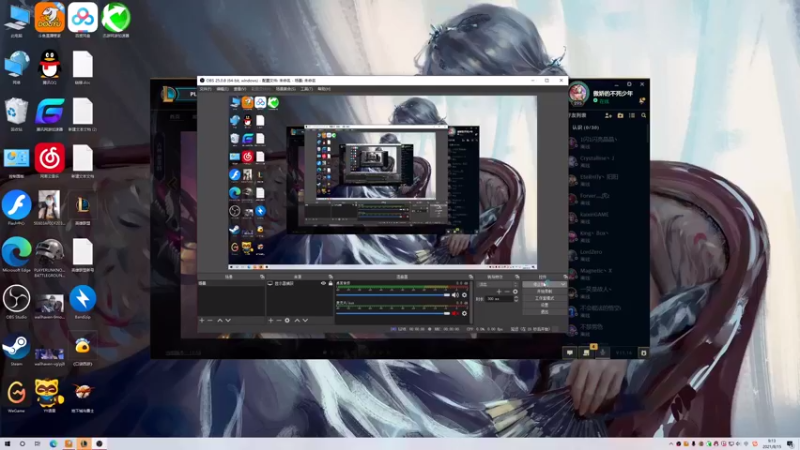
Task: Click add friend icon in League panel
Action: [608, 116]
